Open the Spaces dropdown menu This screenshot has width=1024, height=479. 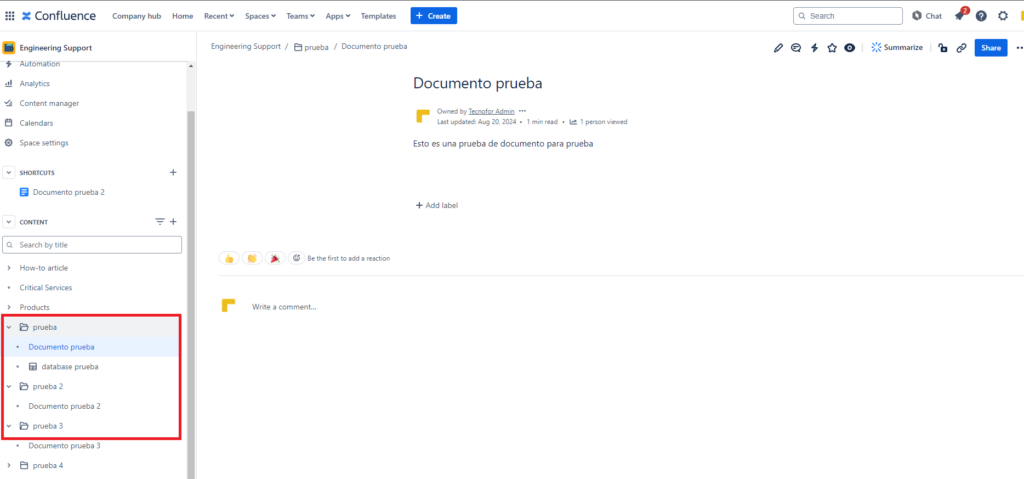pos(261,16)
